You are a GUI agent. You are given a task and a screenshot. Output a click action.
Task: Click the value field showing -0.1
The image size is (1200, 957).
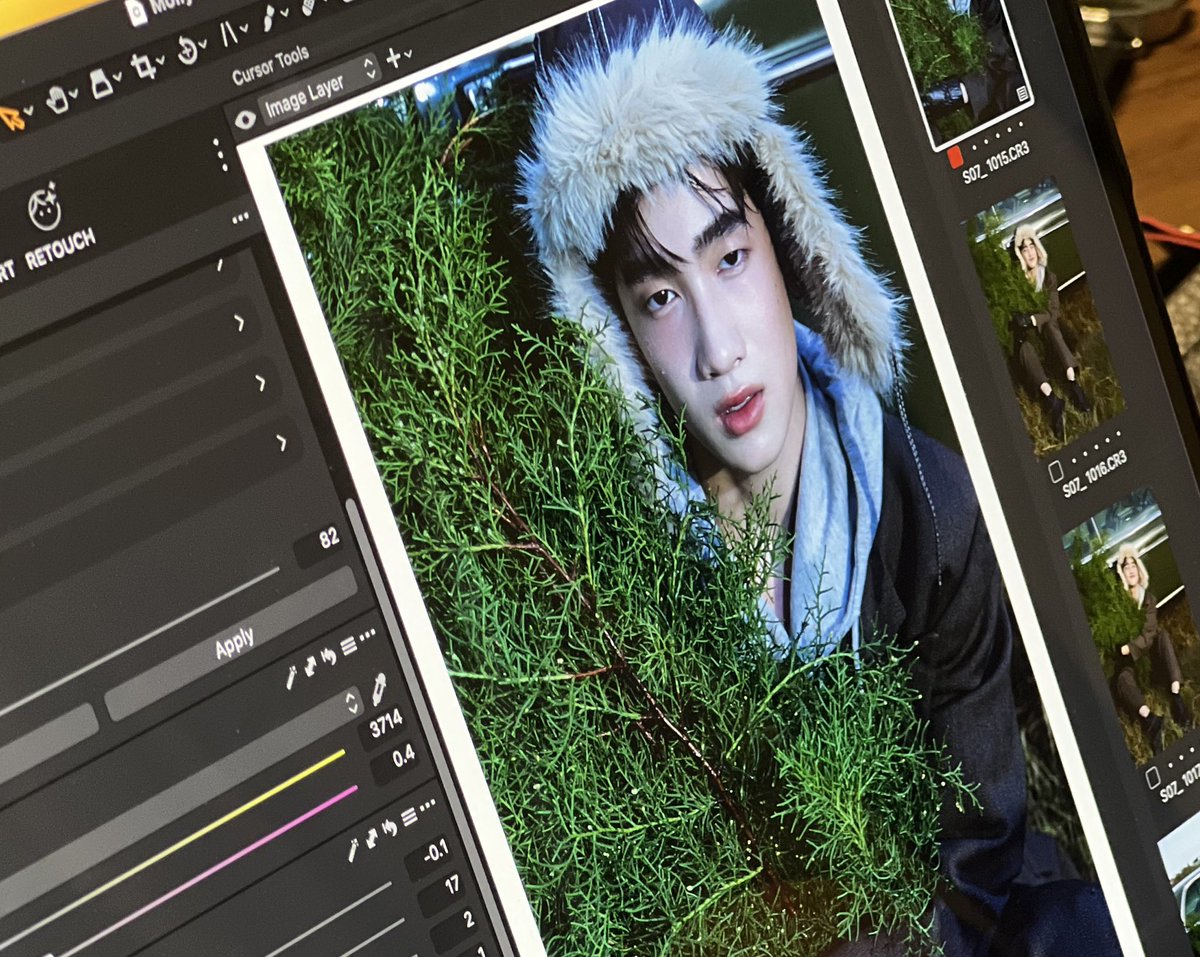point(431,858)
